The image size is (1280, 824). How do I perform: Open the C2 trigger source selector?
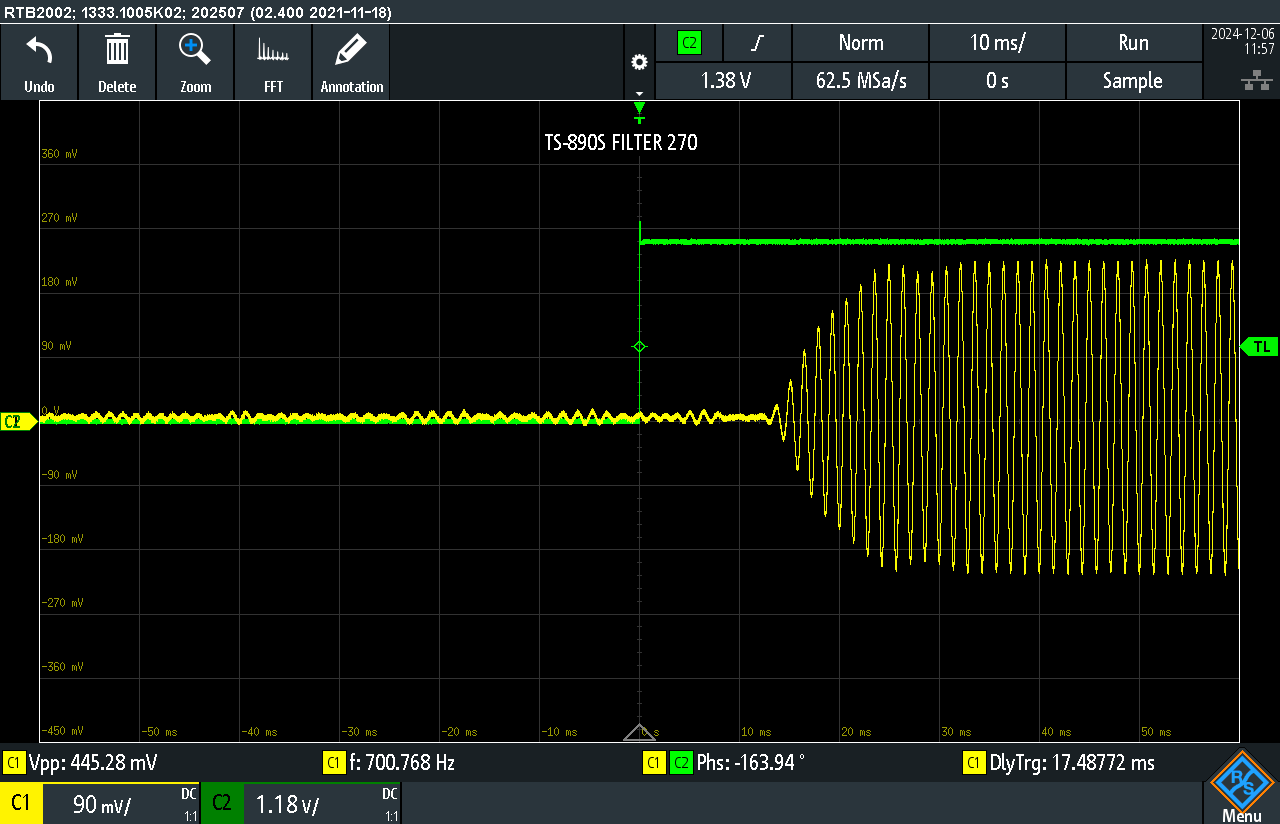(x=689, y=43)
